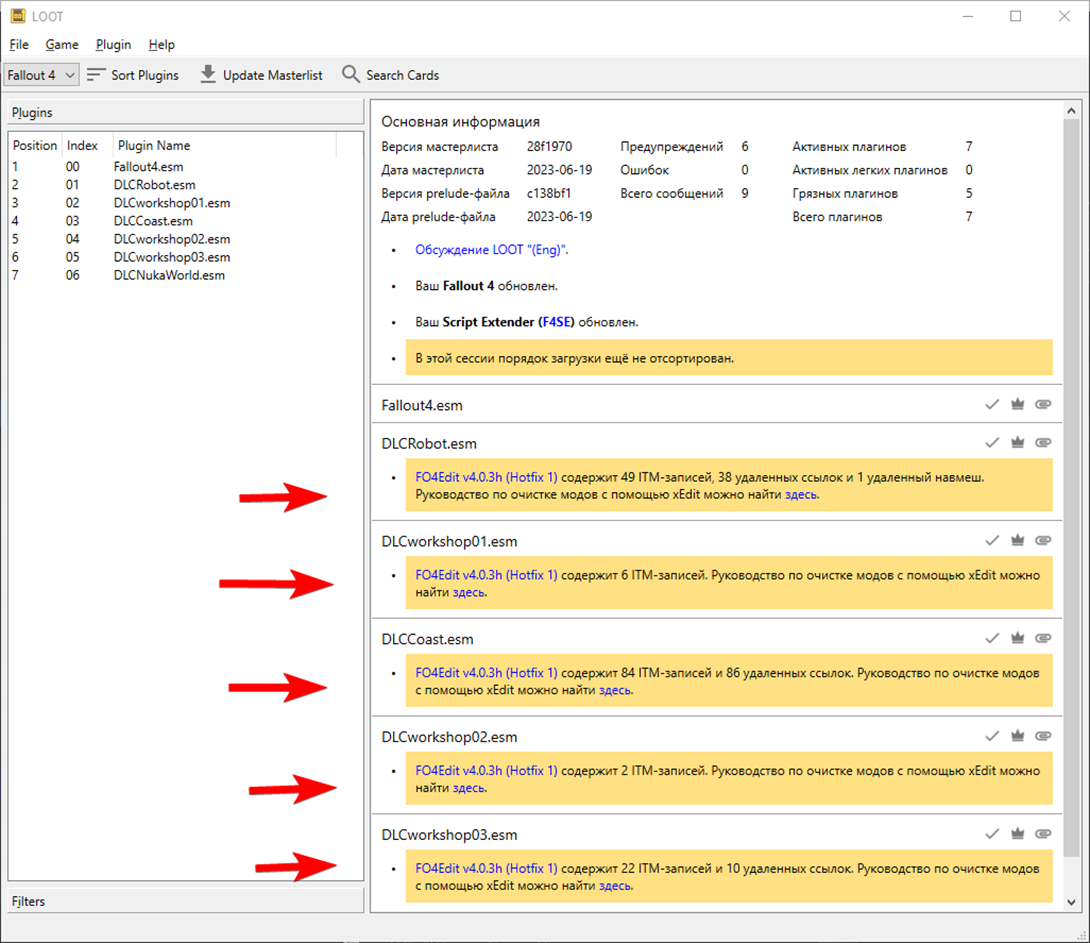Click the Основная информация heading
Screen dimensions: 1090x943
click(x=460, y=122)
